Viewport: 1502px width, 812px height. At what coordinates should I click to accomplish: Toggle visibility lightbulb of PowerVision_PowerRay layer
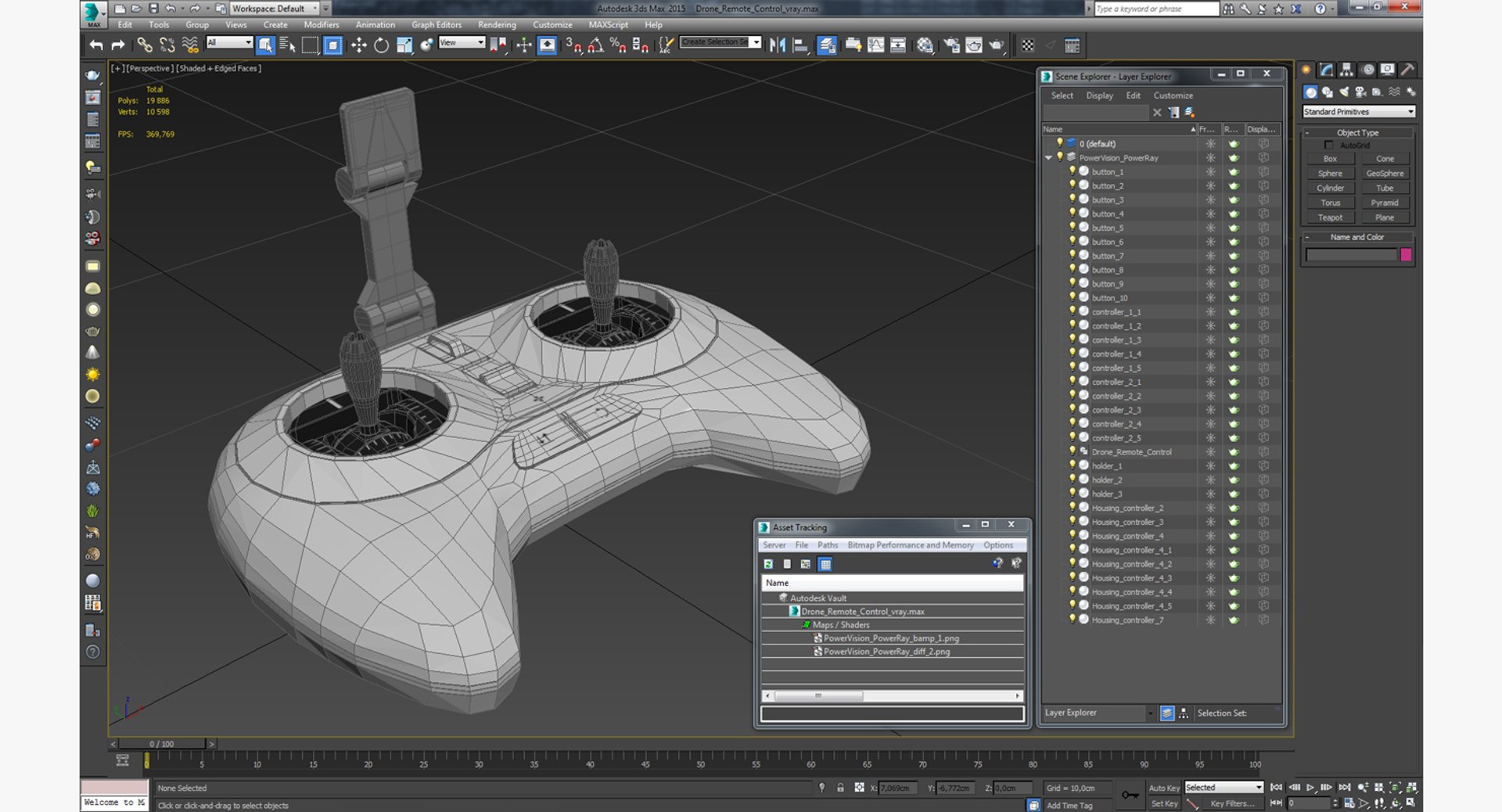pos(1060,157)
